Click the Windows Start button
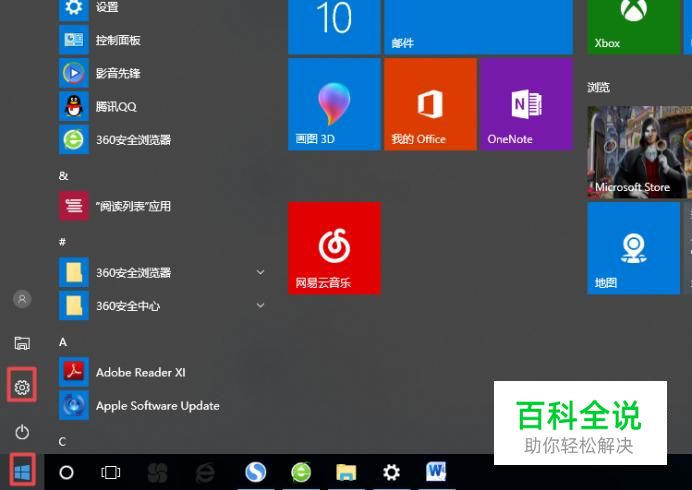This screenshot has width=692, height=490. coord(22,472)
